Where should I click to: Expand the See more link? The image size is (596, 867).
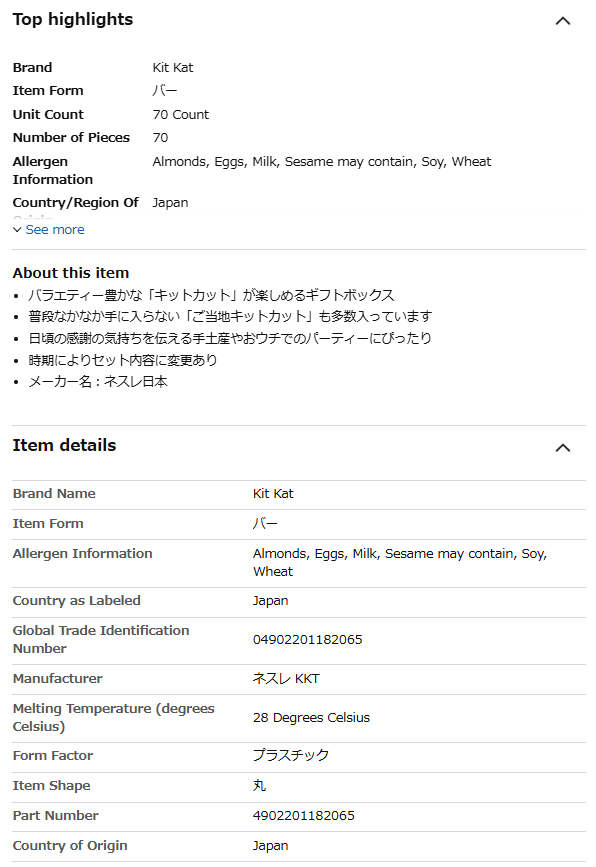tap(55, 229)
